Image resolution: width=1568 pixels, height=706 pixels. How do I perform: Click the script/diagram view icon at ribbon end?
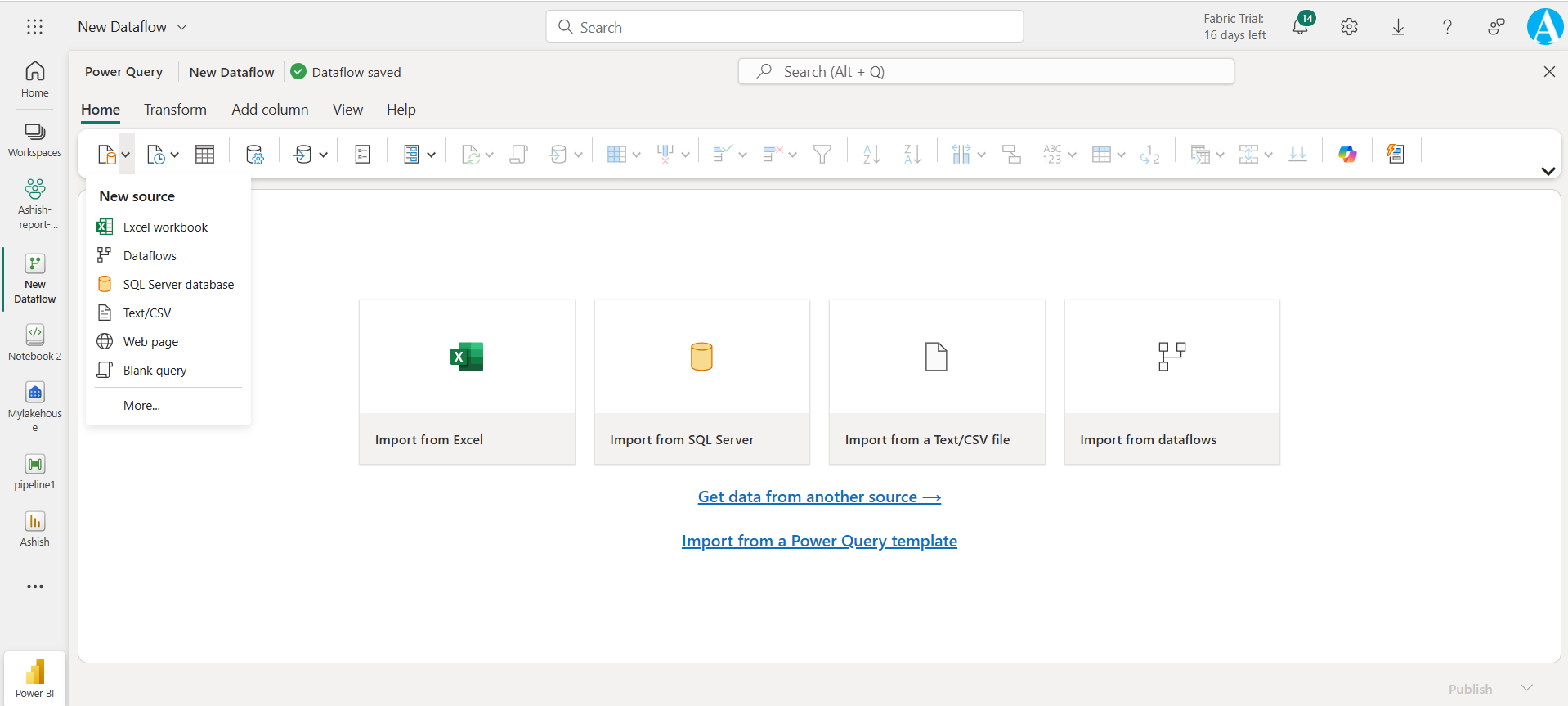(x=1396, y=154)
